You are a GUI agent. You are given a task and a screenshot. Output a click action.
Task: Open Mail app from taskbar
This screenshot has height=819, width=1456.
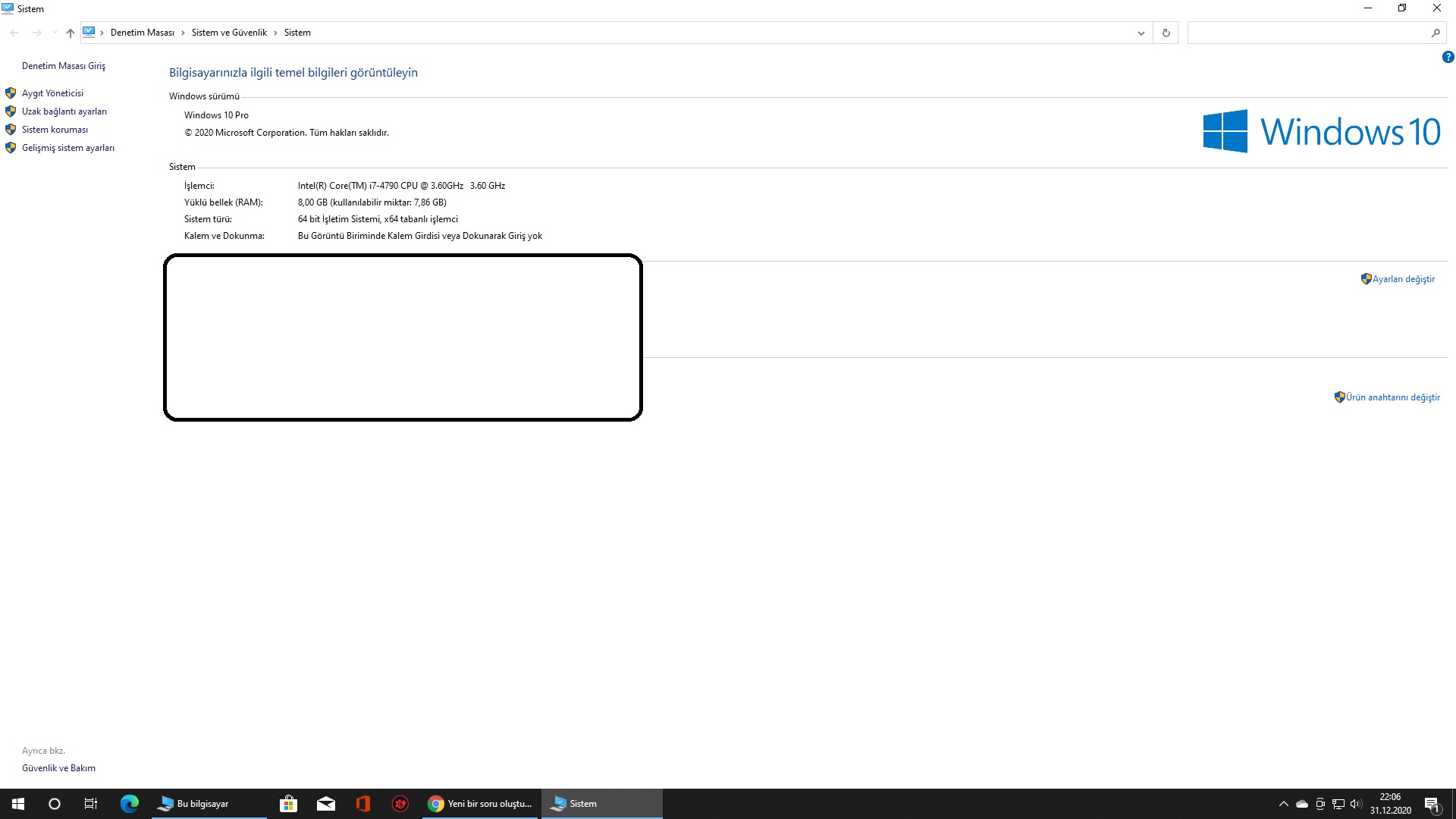(x=326, y=804)
